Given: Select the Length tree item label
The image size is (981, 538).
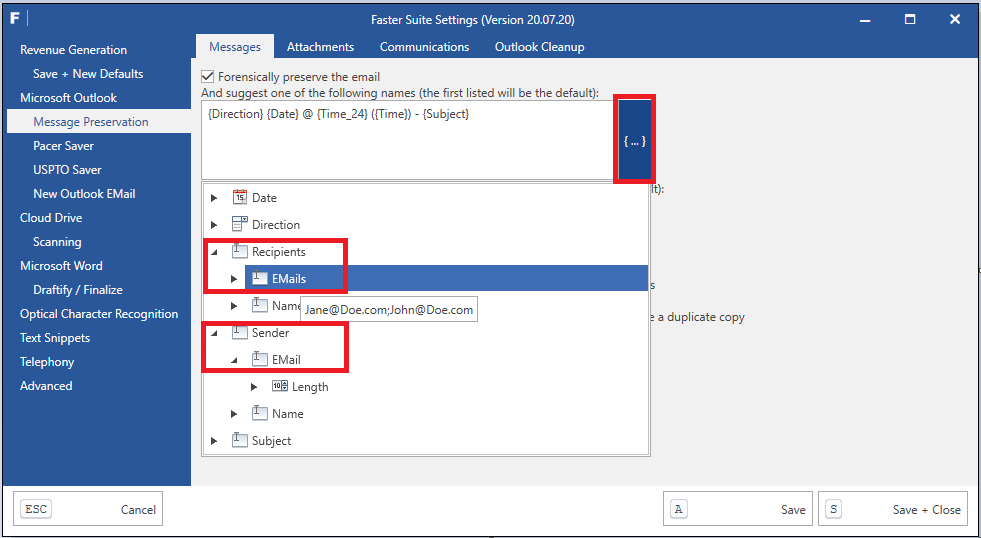Looking at the screenshot, I should [x=310, y=387].
